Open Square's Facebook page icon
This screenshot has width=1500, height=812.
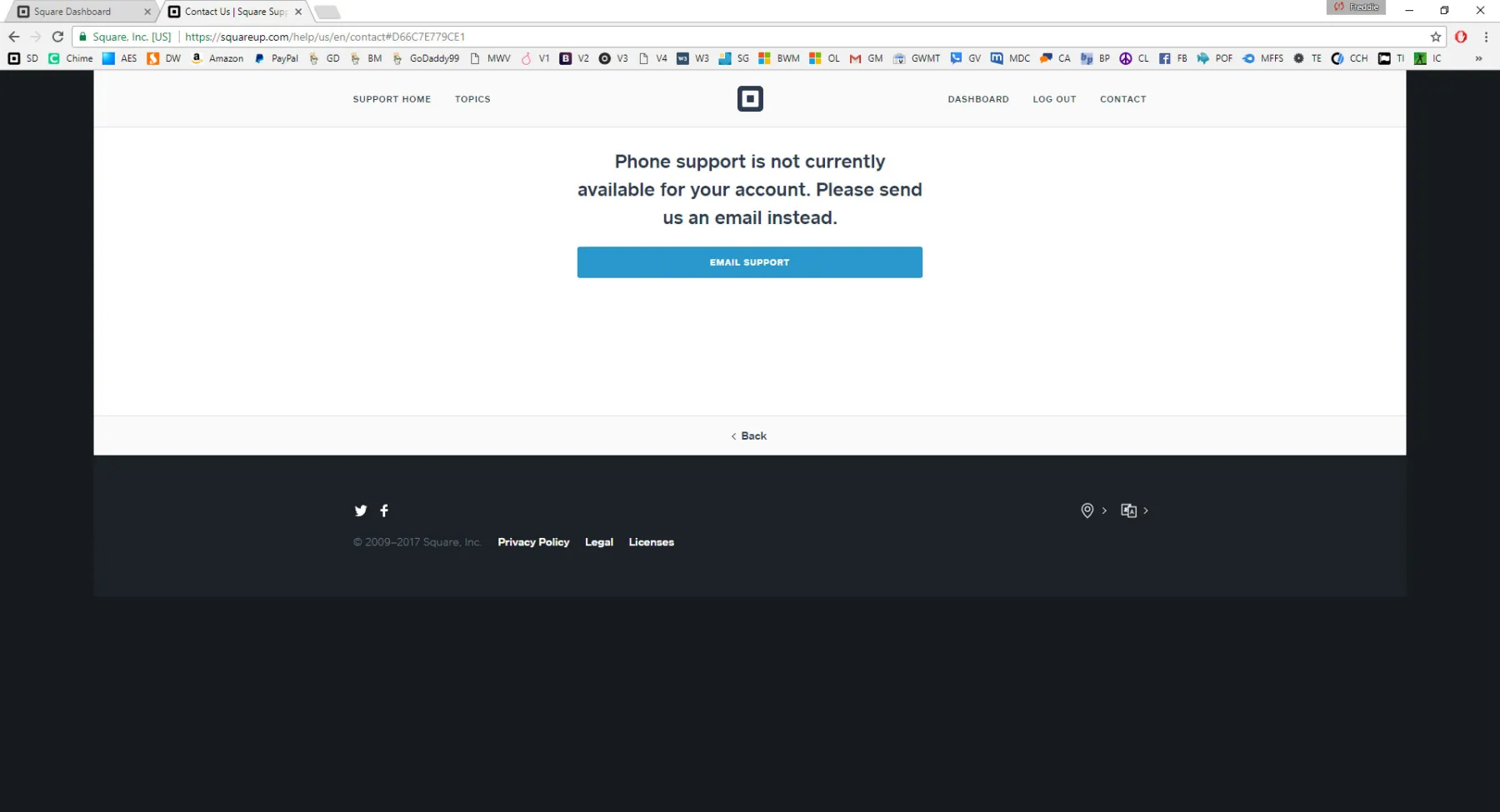[384, 511]
